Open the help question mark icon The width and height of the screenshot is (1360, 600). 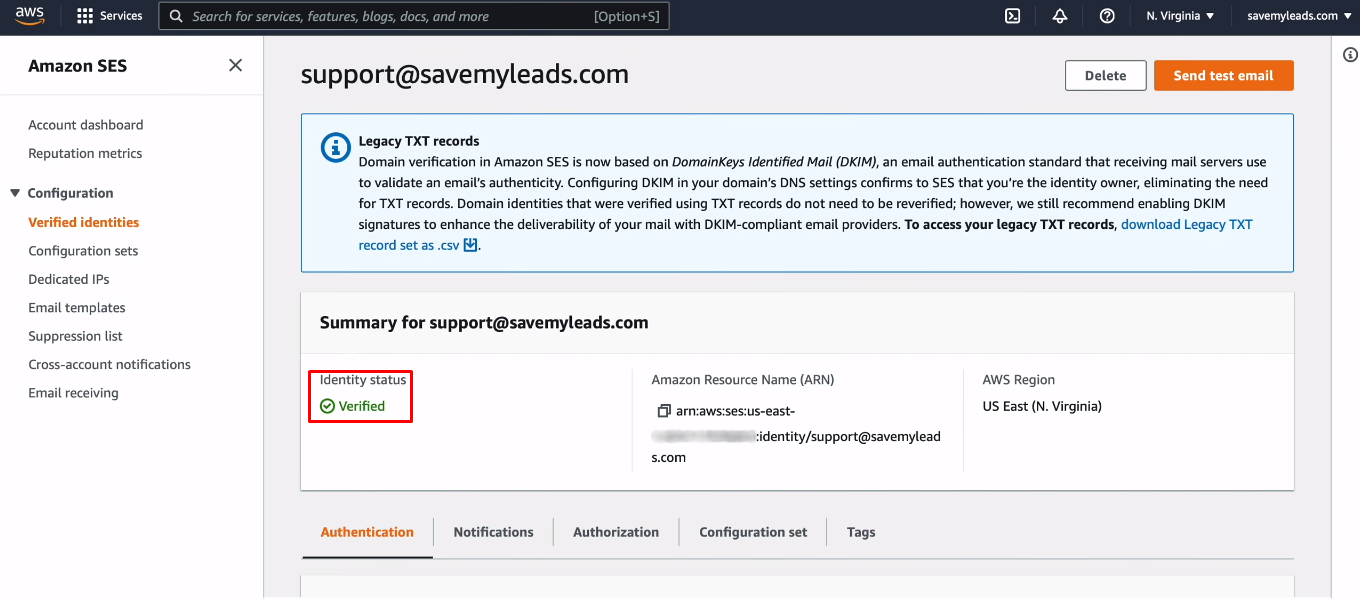[x=1107, y=16]
